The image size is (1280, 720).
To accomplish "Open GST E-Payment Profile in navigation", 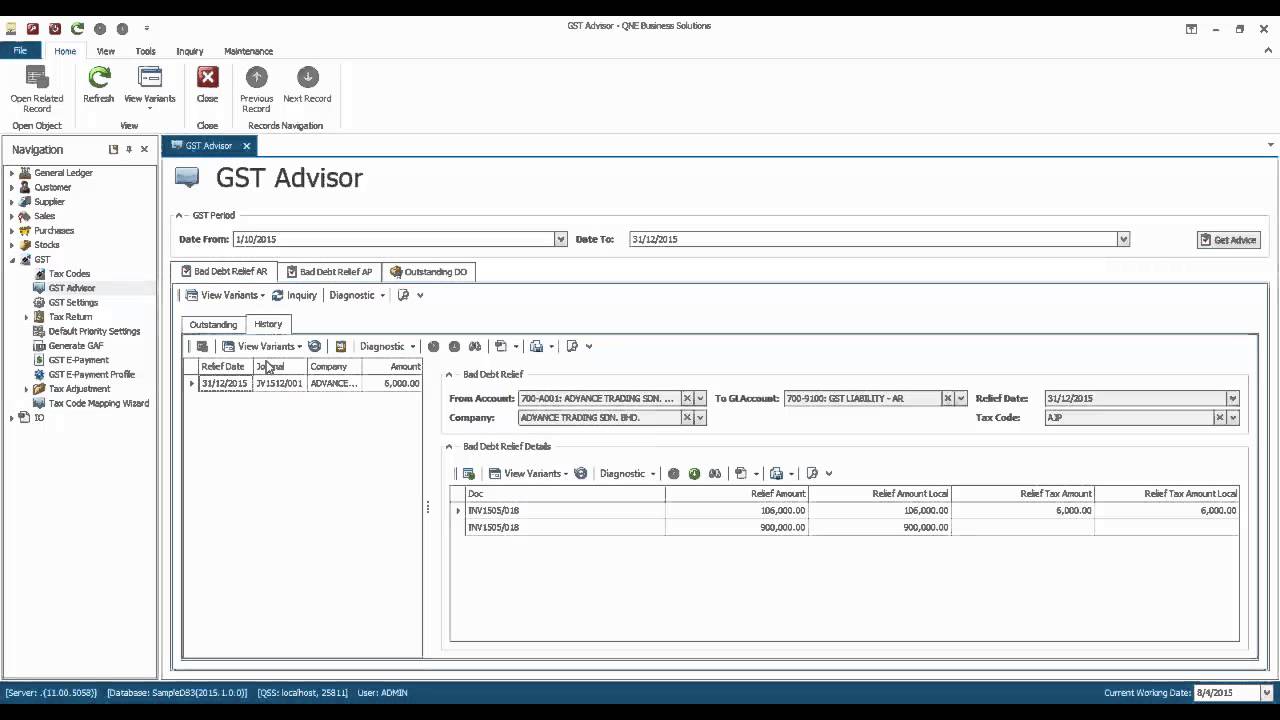I will click(91, 374).
